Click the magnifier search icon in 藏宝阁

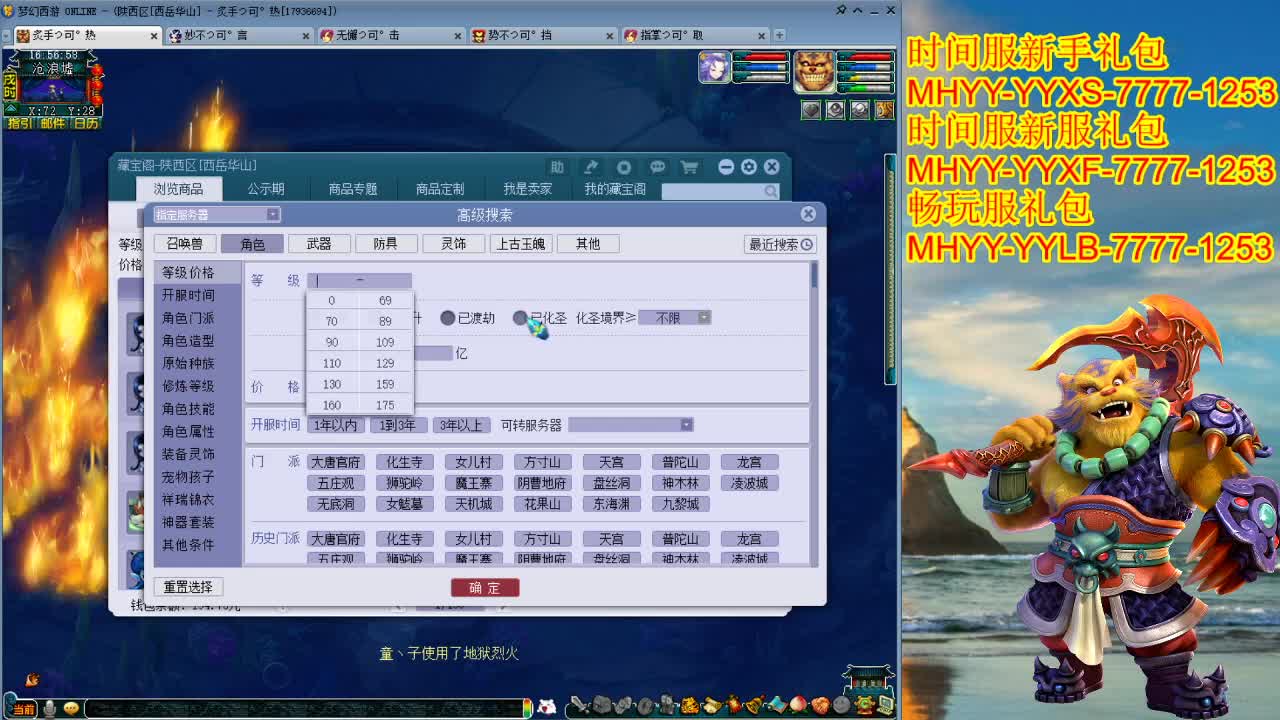click(771, 190)
